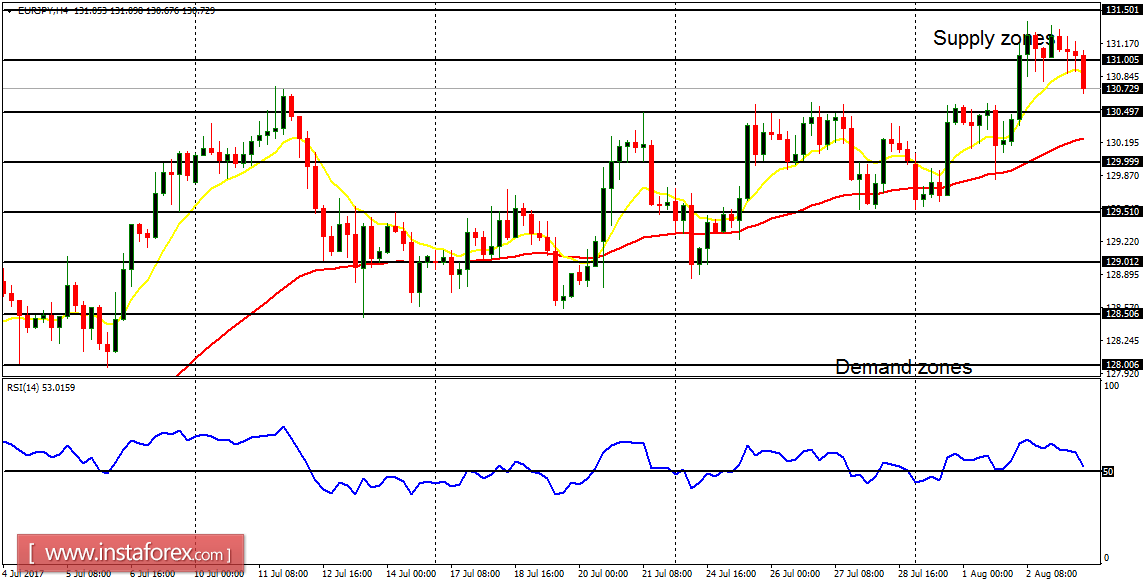Select the Demand zones label
Viewport: 1143px width, 585px height.
coord(903,367)
